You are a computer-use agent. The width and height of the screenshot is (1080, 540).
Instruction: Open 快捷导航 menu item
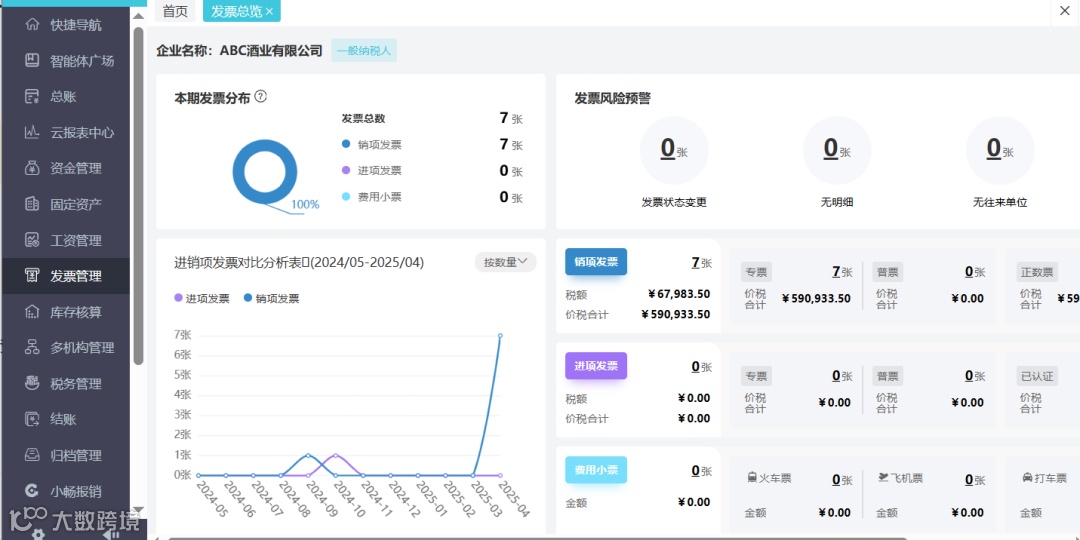click(x=66, y=25)
